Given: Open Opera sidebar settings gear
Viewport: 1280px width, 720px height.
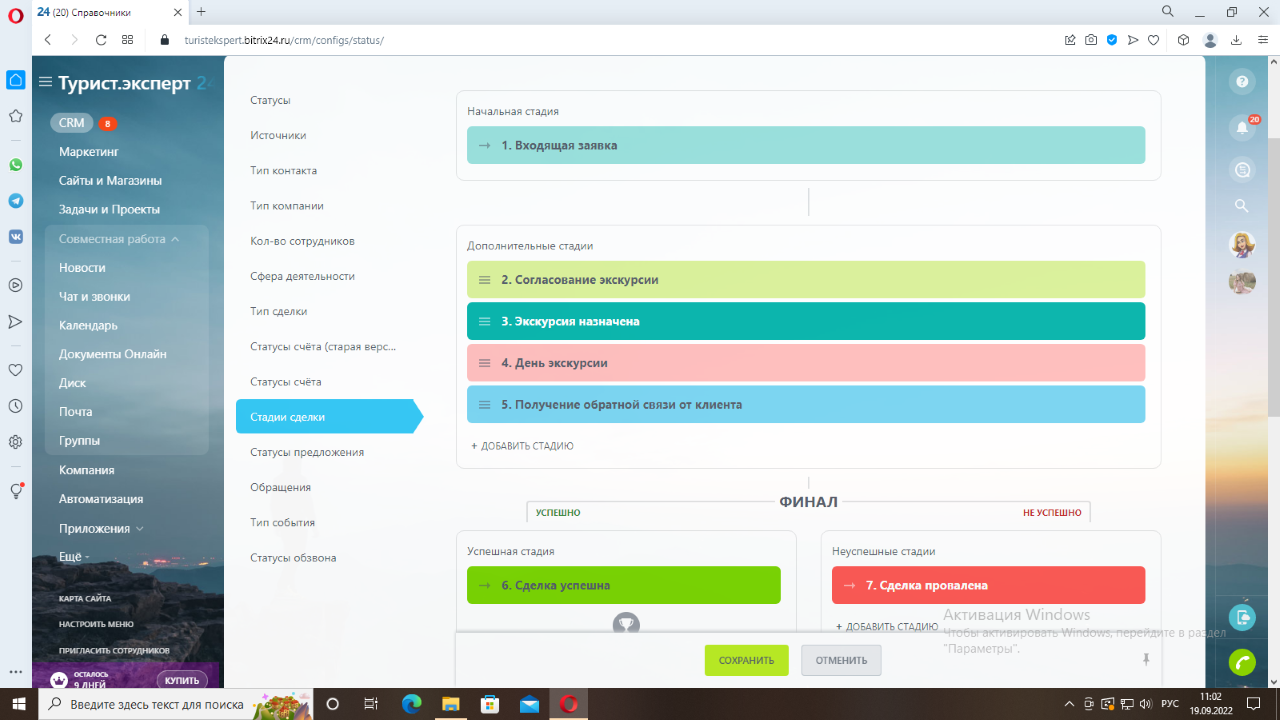Looking at the screenshot, I should pos(15,442).
